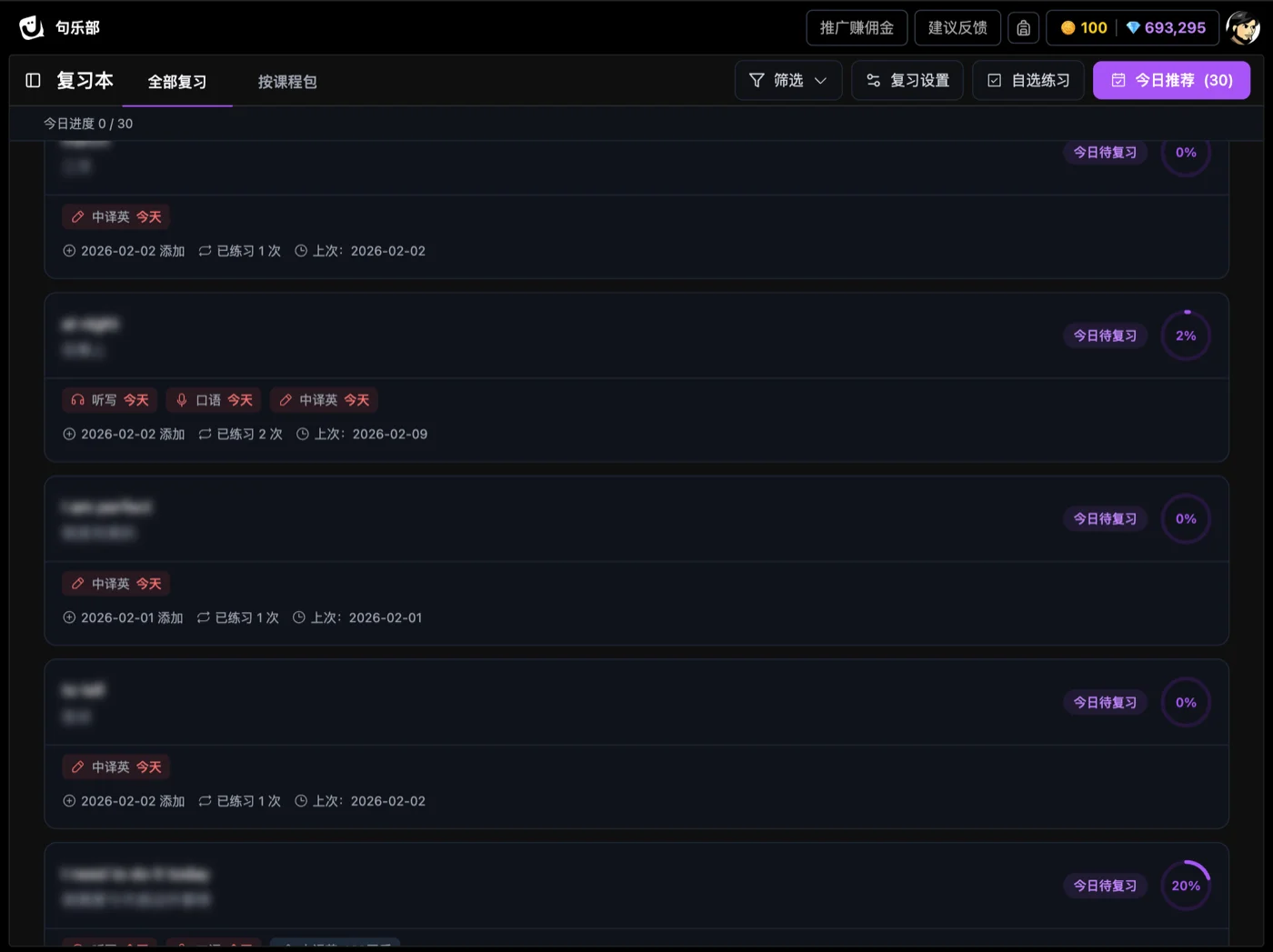
Task: Click the gold coin balance 100
Action: [x=1083, y=28]
